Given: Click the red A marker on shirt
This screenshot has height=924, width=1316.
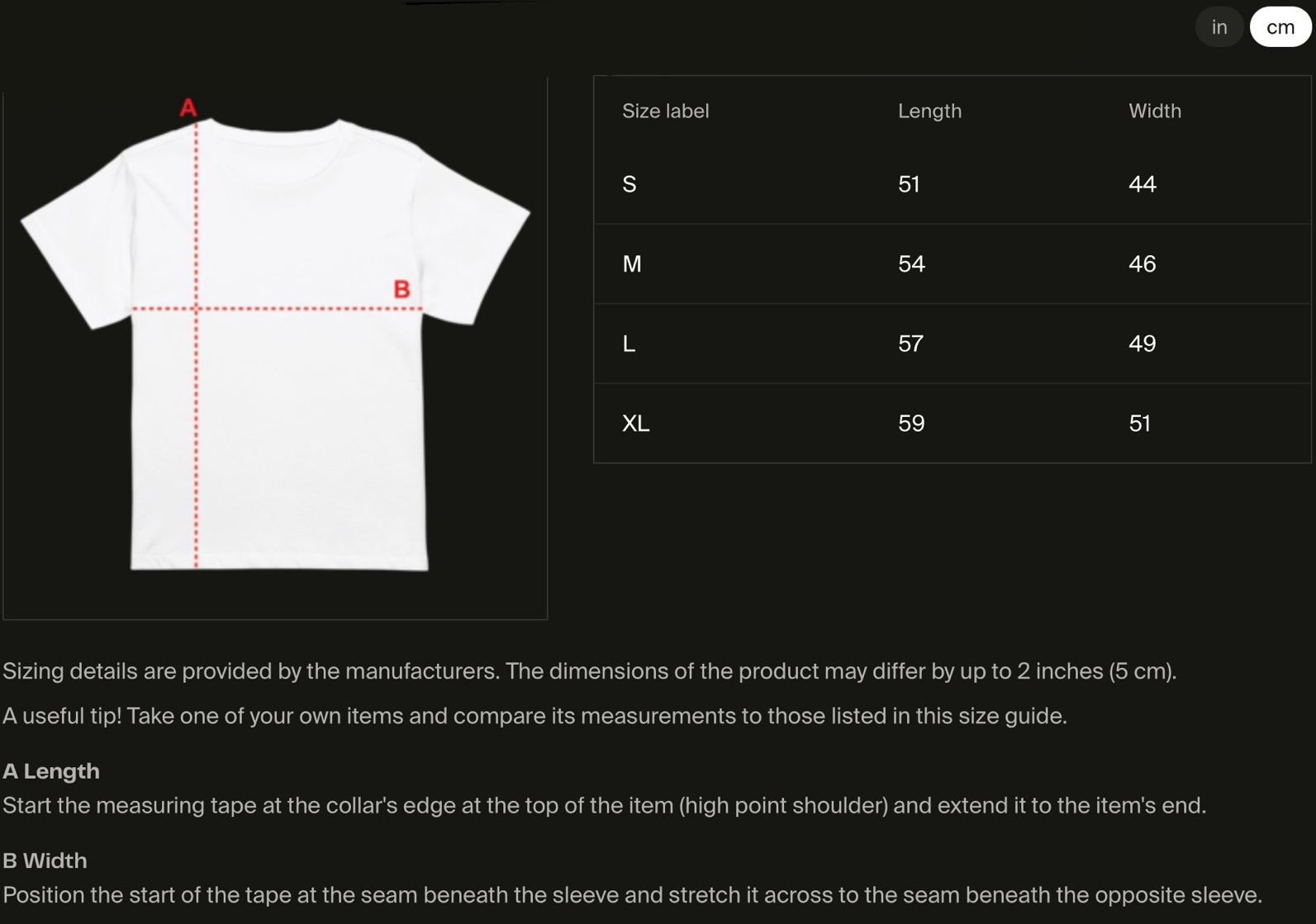Looking at the screenshot, I should [188, 107].
